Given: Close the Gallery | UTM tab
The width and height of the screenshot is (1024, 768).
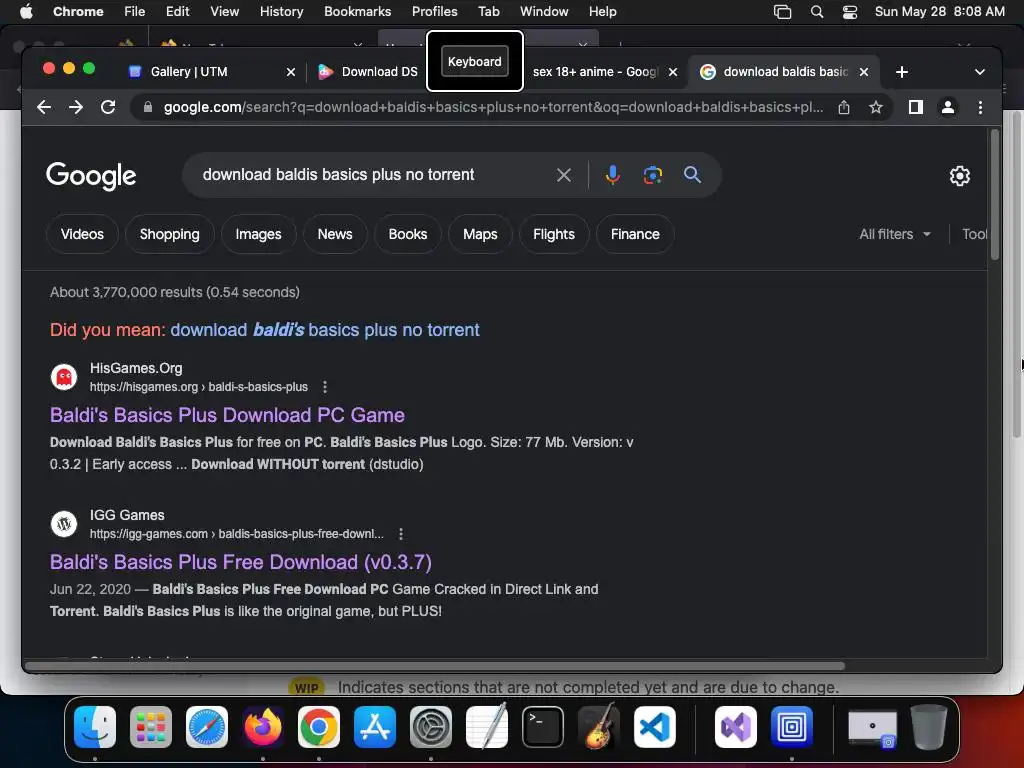Looking at the screenshot, I should click(291, 72).
